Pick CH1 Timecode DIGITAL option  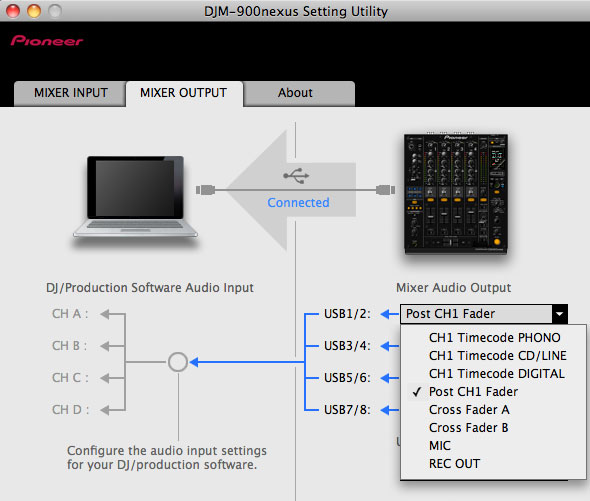tap(494, 374)
